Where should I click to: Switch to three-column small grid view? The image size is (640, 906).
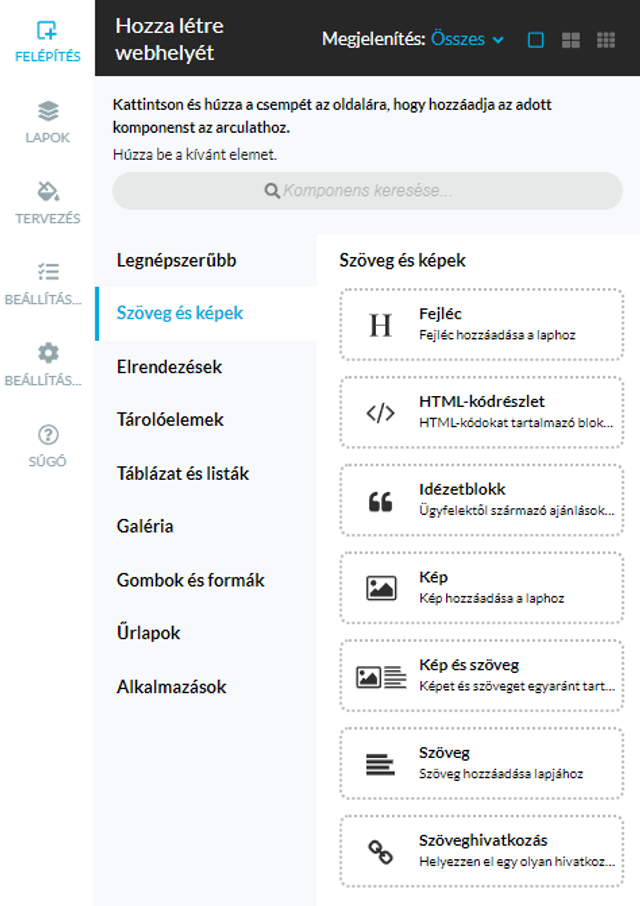(606, 39)
